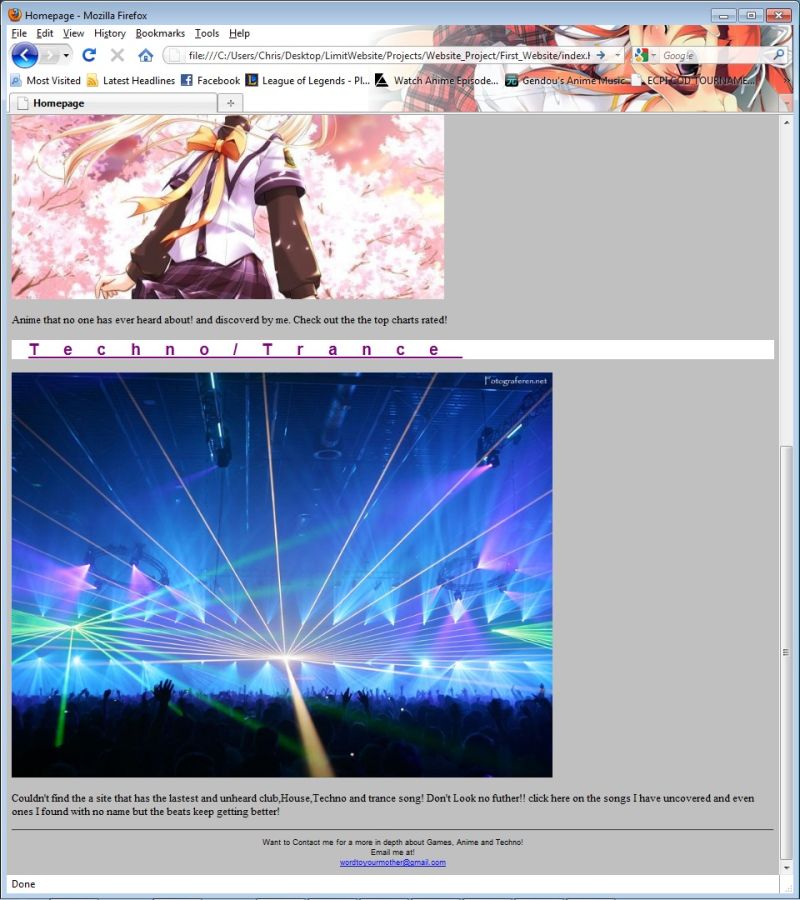Click the URL address field
Image resolution: width=800 pixels, height=900 pixels.
pyautogui.click(x=389, y=55)
